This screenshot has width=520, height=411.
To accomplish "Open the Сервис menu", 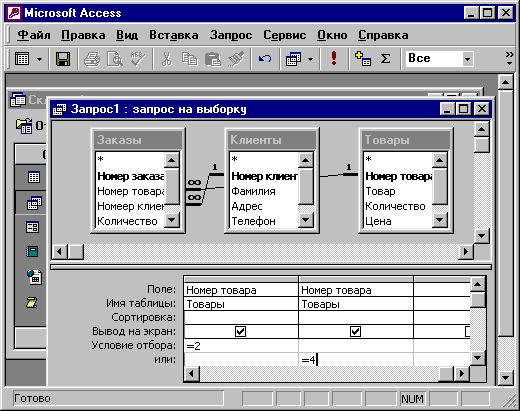I will click(x=285, y=35).
